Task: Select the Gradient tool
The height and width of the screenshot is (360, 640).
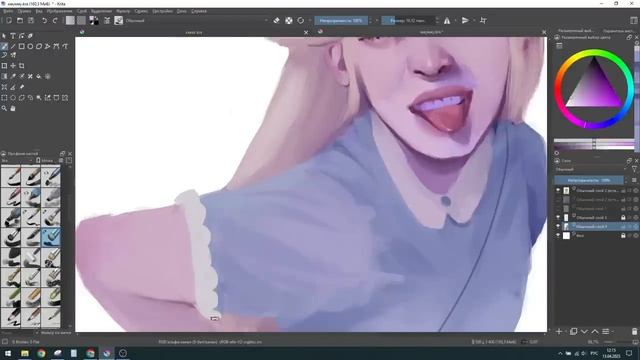Action: [x=4, y=76]
